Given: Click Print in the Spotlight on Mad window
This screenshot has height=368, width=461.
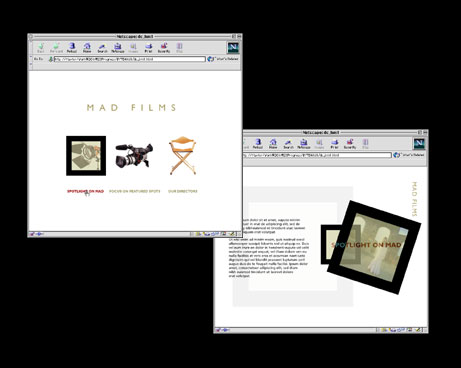Looking at the screenshot, I should tap(334, 144).
